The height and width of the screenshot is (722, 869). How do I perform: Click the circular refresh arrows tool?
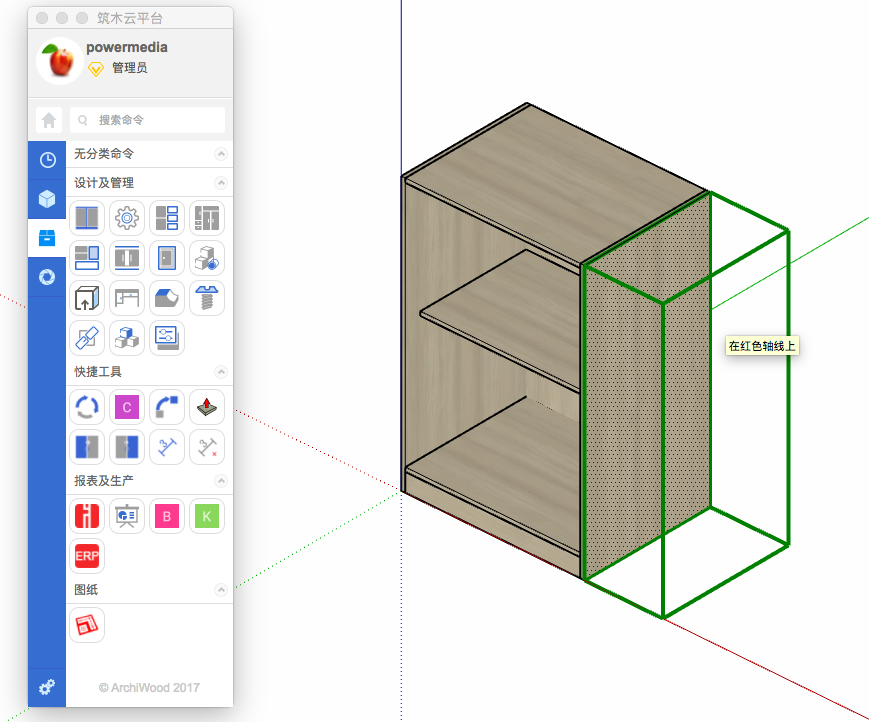click(87, 407)
